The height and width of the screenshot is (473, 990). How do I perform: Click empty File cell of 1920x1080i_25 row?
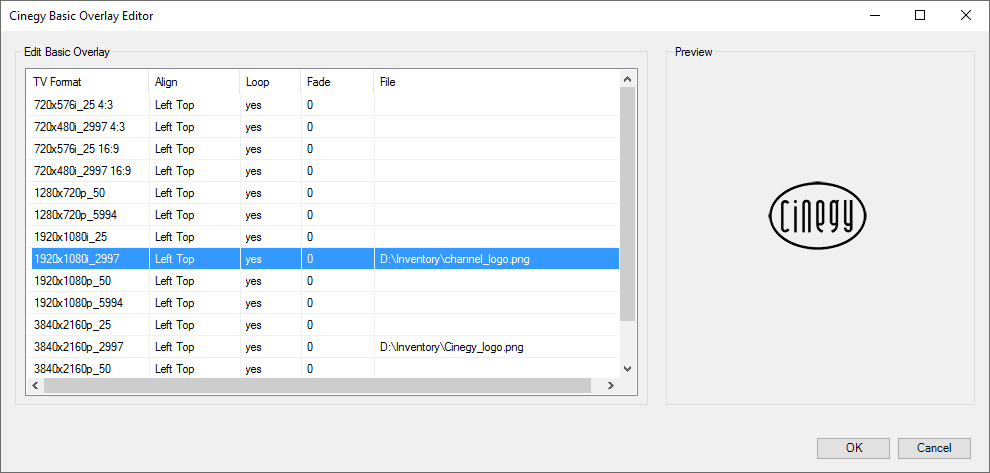tap(496, 237)
